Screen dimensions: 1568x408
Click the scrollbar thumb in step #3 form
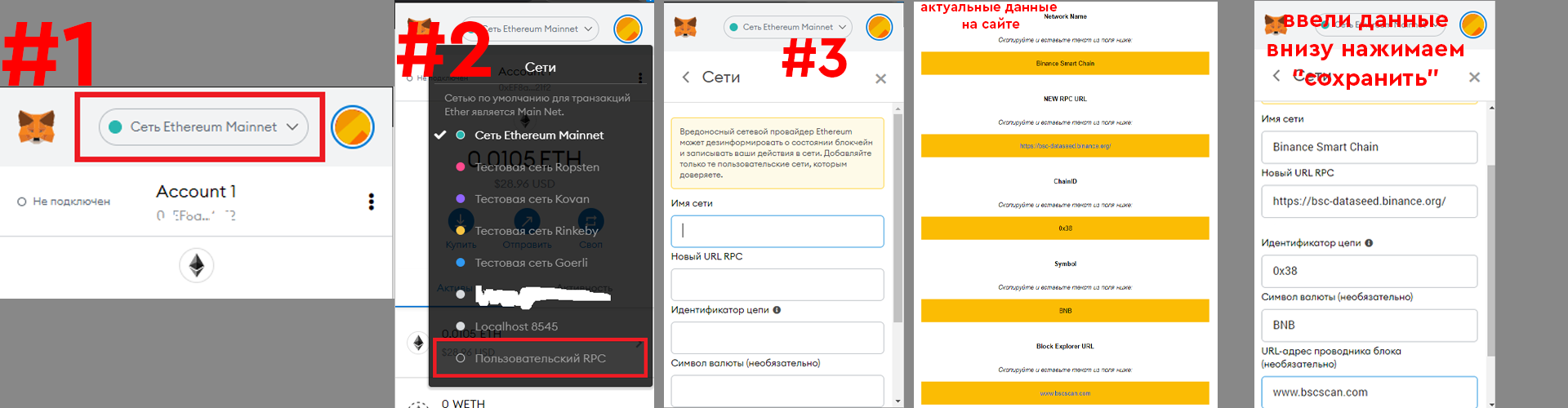(x=898, y=218)
